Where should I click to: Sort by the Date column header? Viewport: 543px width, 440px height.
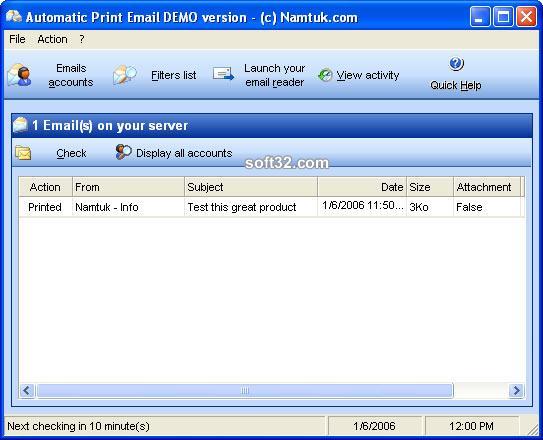(x=362, y=187)
